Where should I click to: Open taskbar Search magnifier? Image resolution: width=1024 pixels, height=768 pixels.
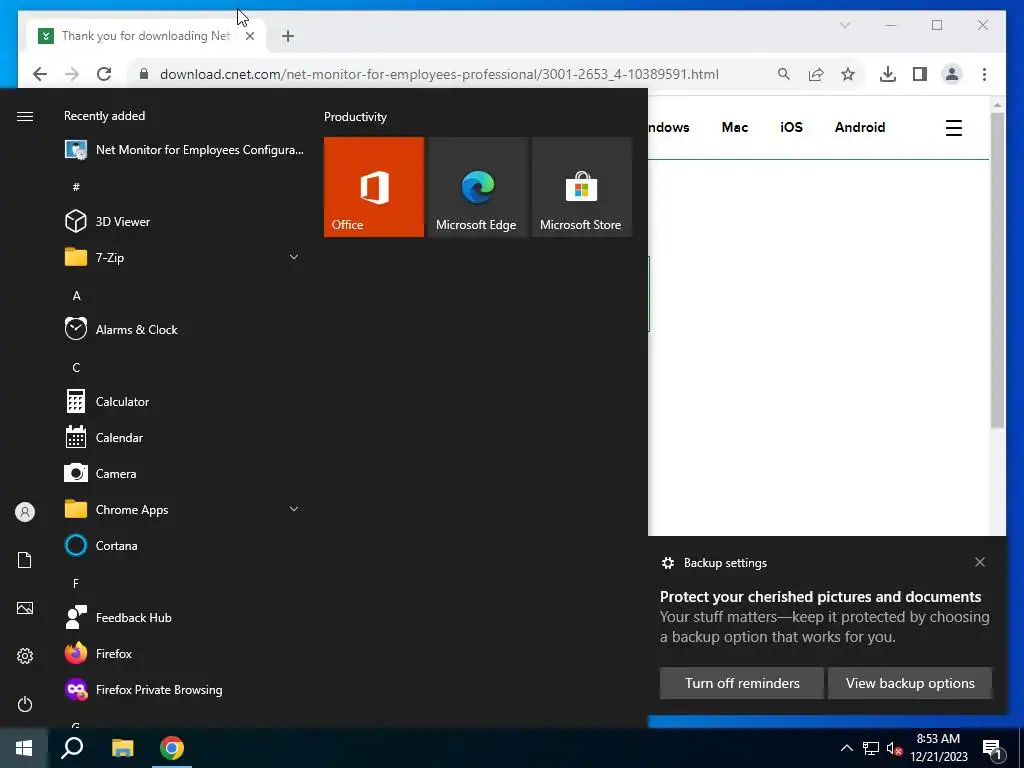click(72, 748)
